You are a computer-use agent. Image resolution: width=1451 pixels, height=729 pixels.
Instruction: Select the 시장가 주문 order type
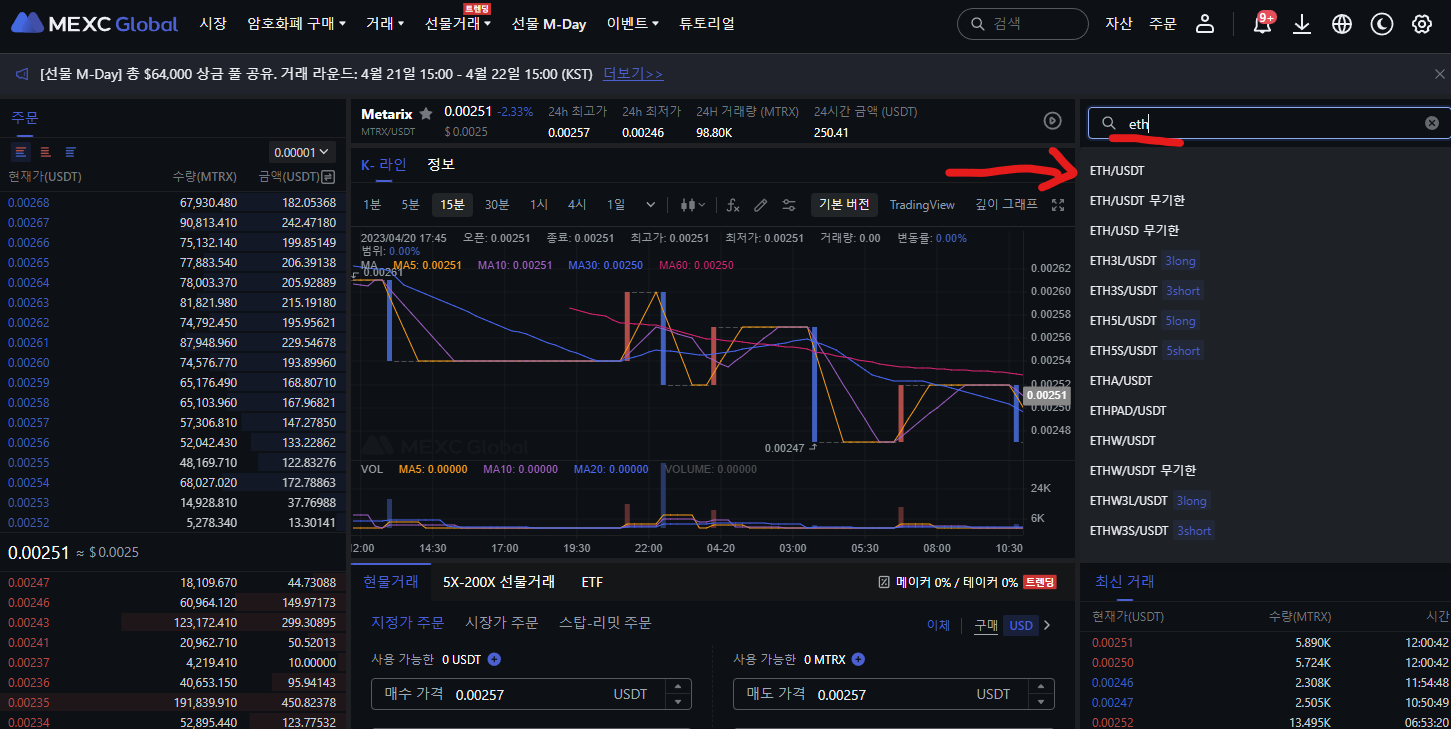pyautogui.click(x=502, y=623)
